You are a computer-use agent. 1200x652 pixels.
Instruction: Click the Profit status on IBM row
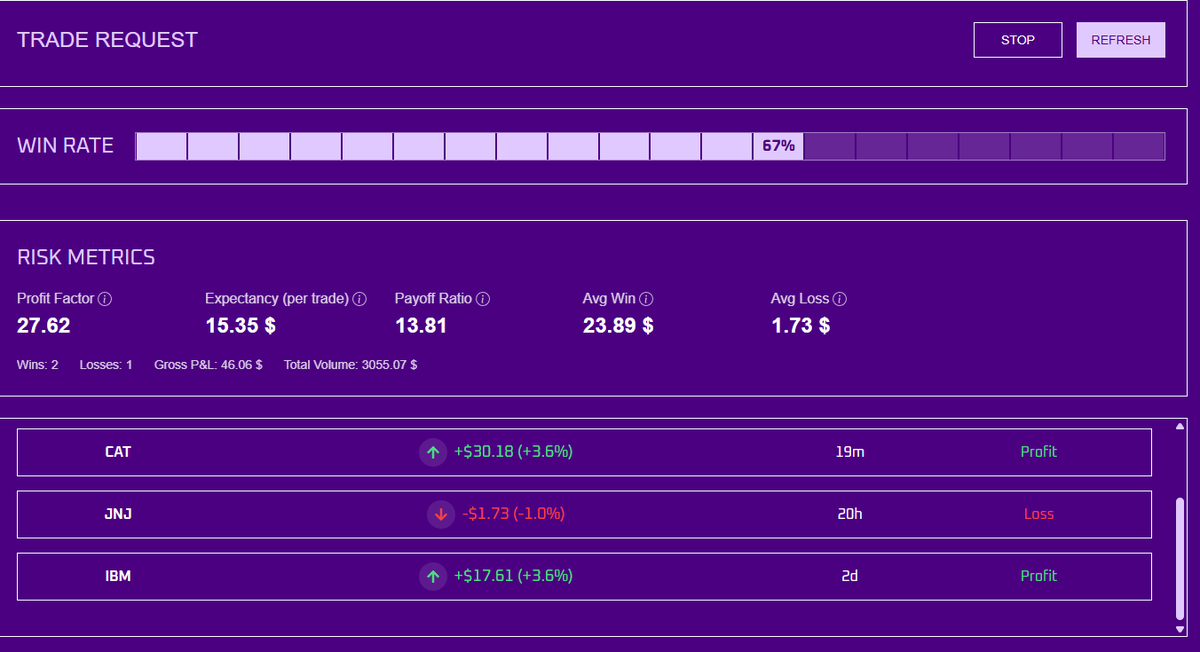1038,576
